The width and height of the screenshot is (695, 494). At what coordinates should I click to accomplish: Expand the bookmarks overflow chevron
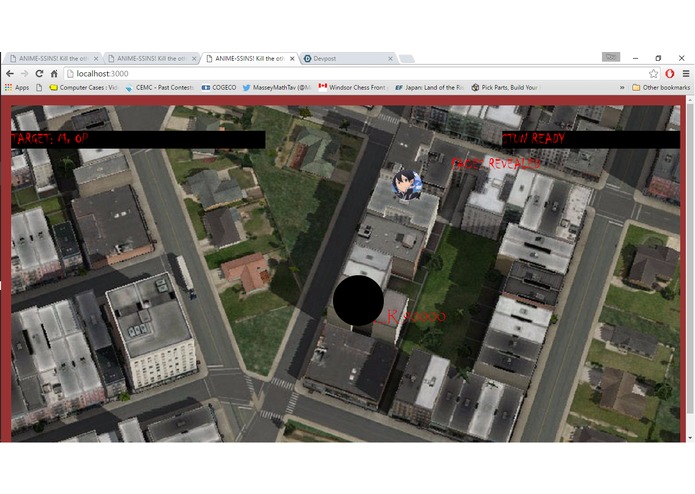622,88
